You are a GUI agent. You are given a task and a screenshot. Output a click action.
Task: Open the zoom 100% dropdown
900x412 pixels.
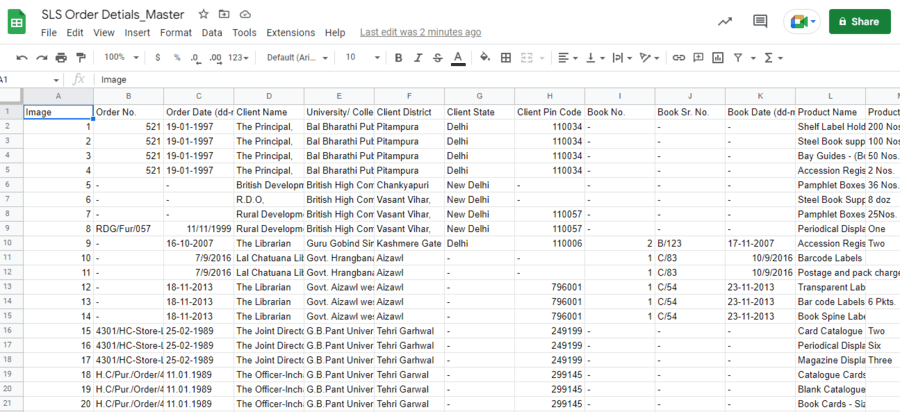[121, 57]
